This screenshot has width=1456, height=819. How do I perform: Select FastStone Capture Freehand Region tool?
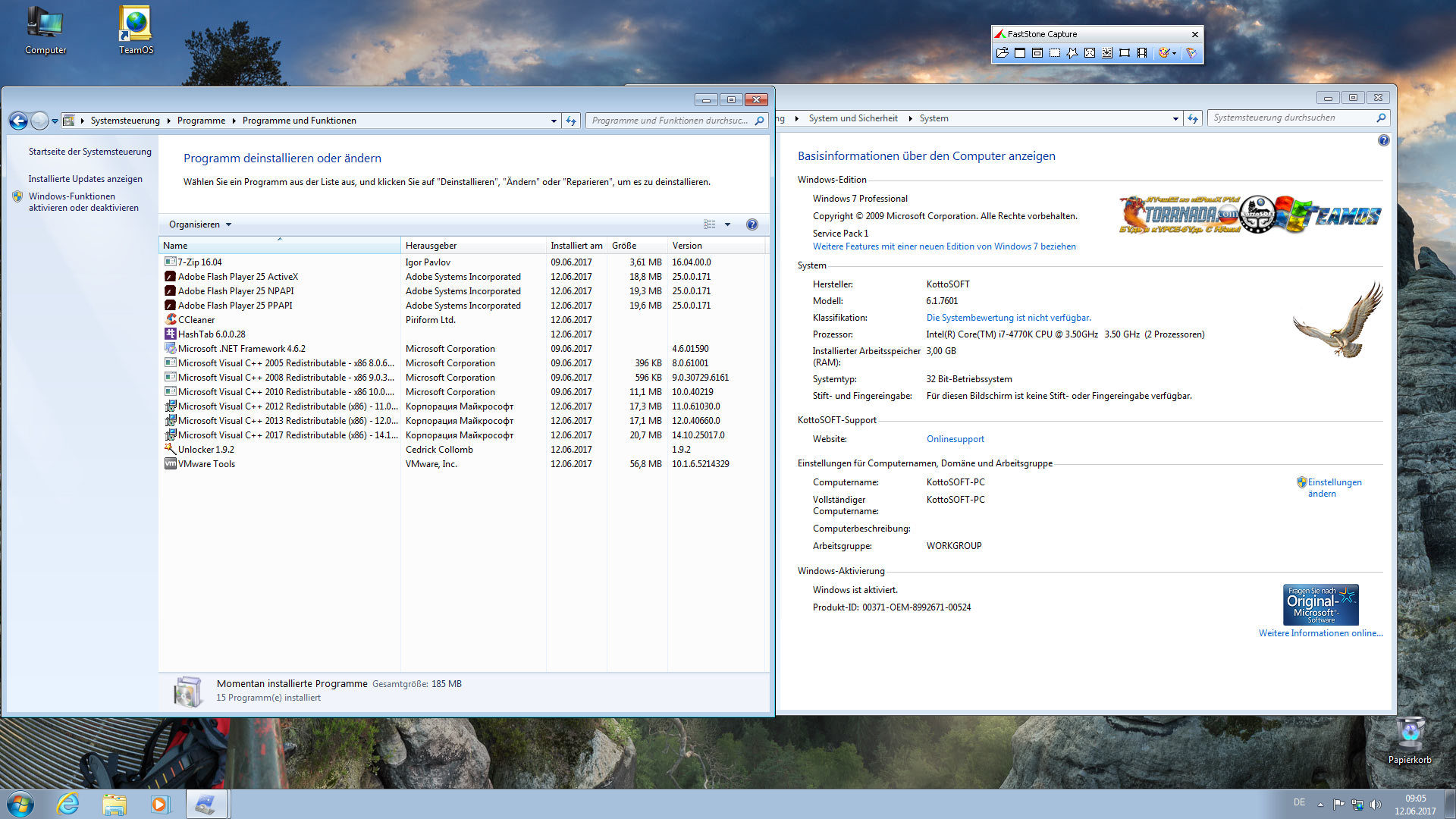(x=1072, y=53)
